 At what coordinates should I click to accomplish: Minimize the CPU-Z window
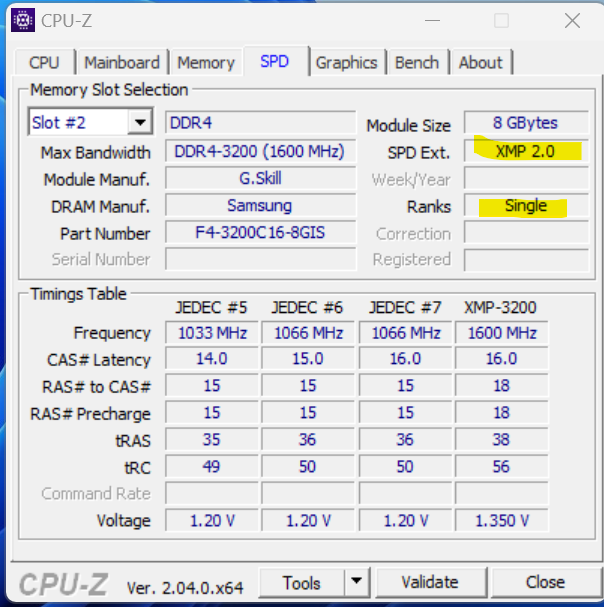[432, 21]
